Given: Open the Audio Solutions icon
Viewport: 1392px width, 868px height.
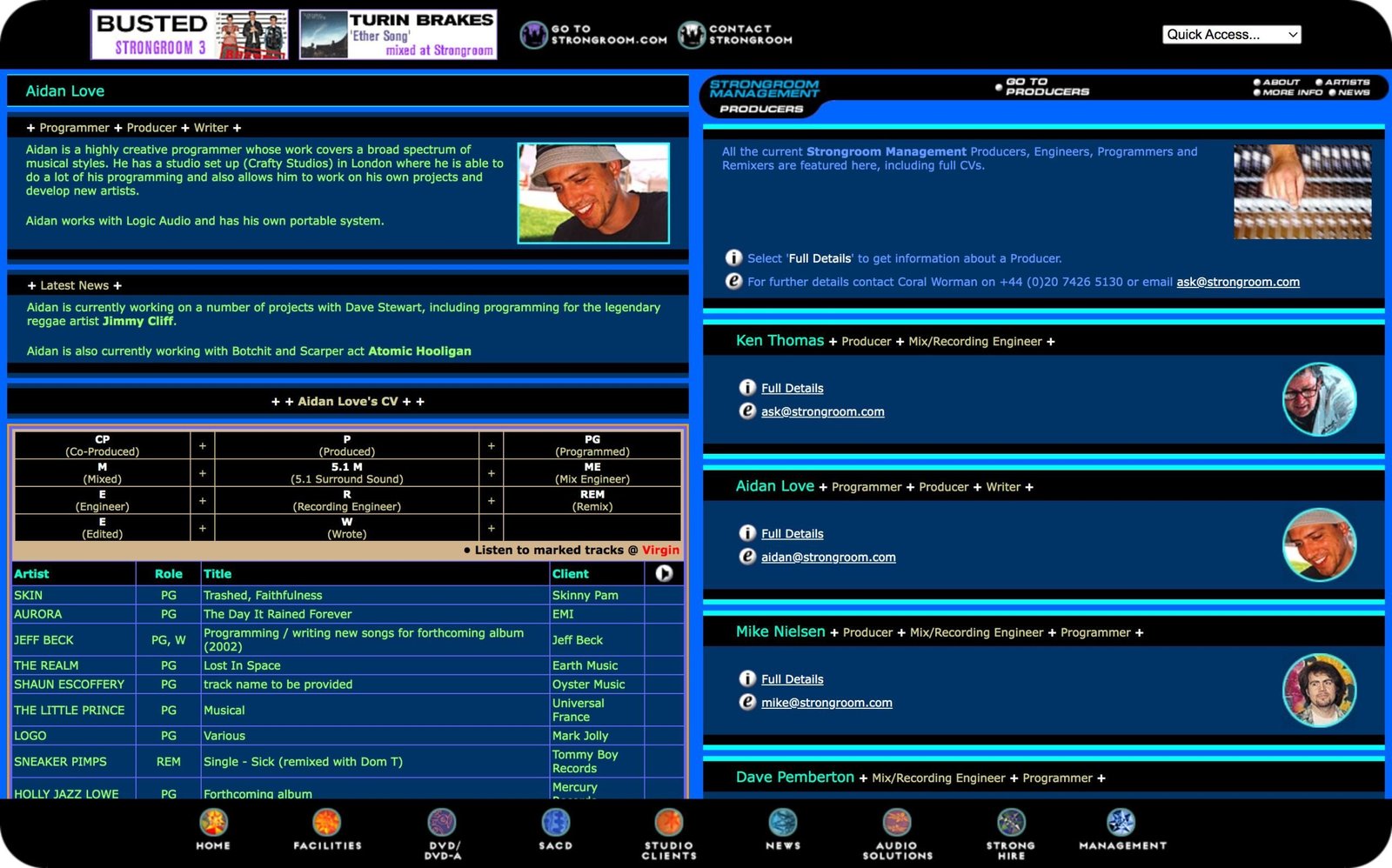Looking at the screenshot, I should 897,823.
